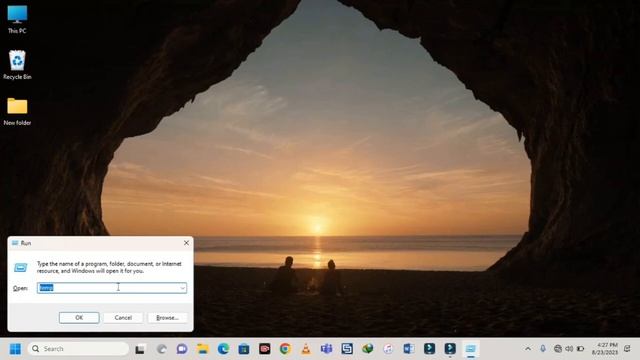Click the Browse... button
The height and width of the screenshot is (360, 640).
(167, 318)
